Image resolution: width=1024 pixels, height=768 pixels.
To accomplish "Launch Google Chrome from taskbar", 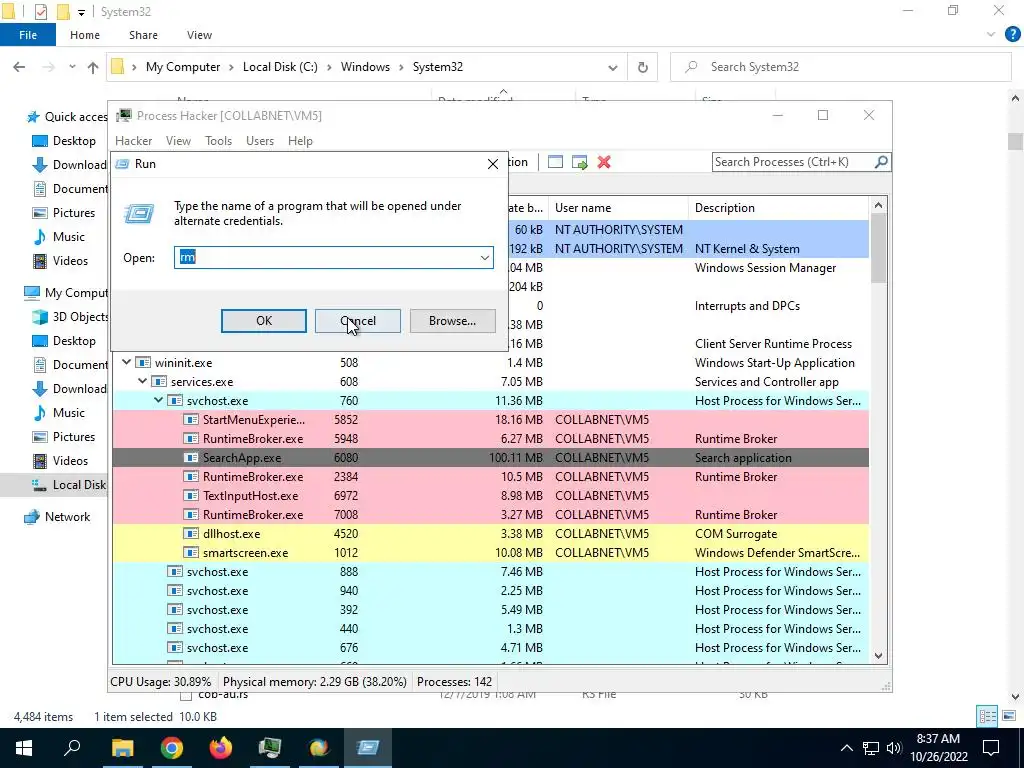I will click(172, 748).
